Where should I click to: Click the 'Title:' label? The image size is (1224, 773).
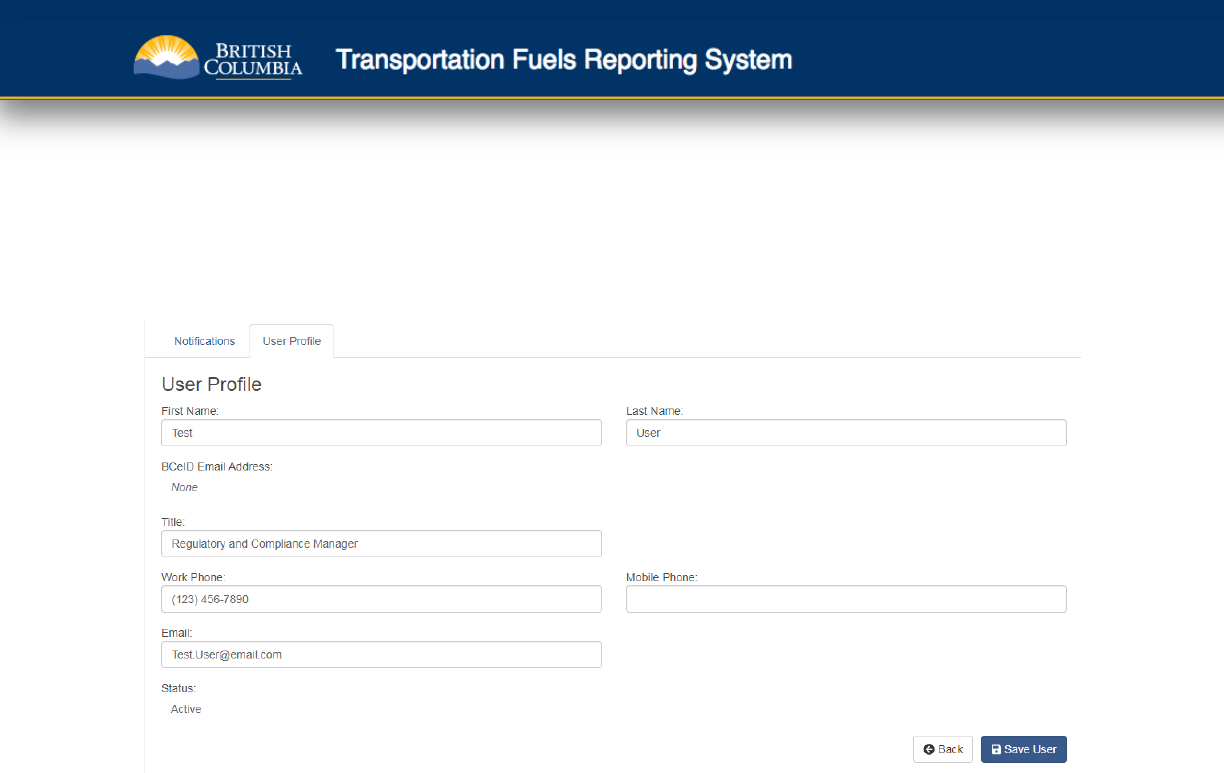pyautogui.click(x=173, y=522)
